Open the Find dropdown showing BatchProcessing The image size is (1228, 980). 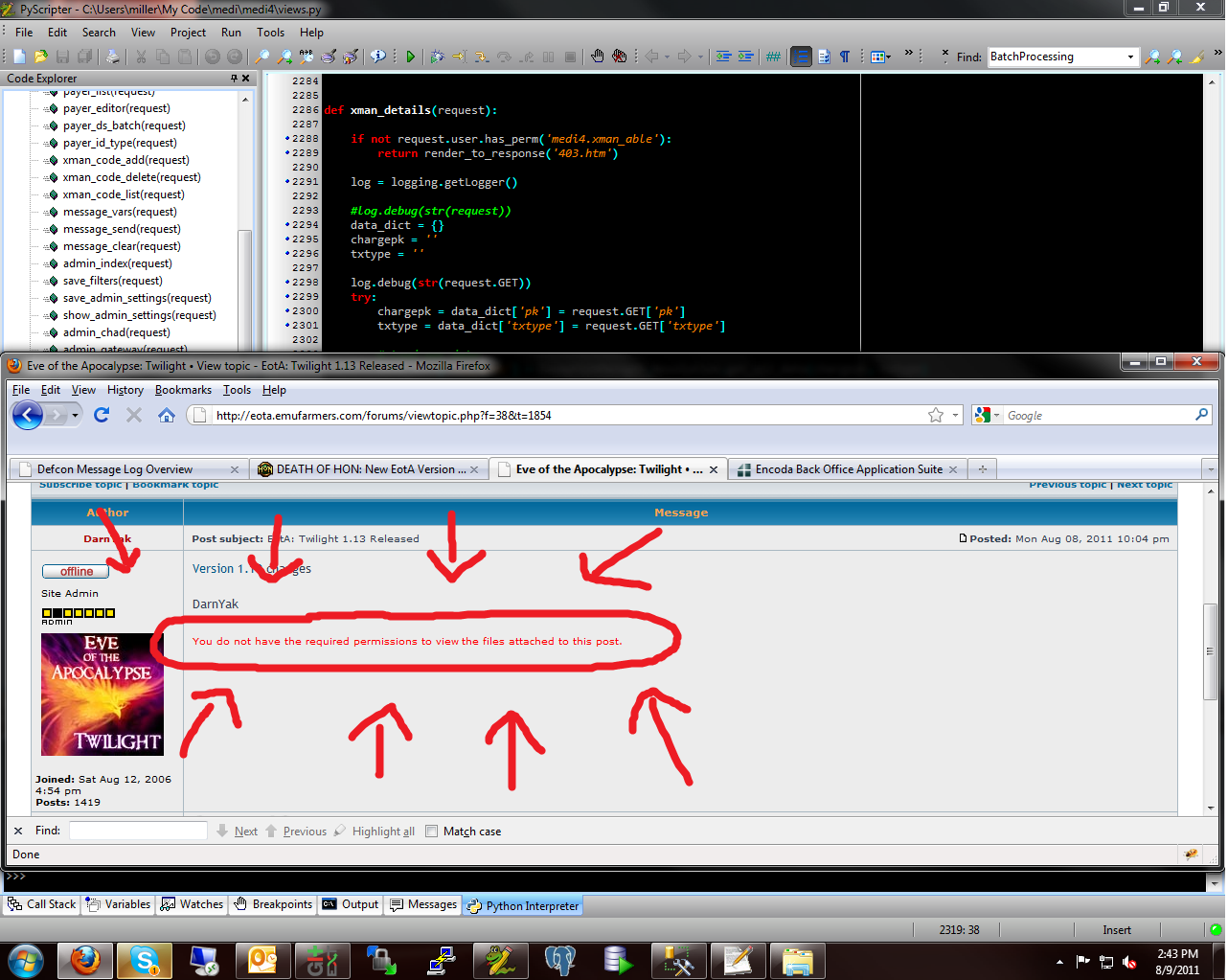click(1130, 57)
